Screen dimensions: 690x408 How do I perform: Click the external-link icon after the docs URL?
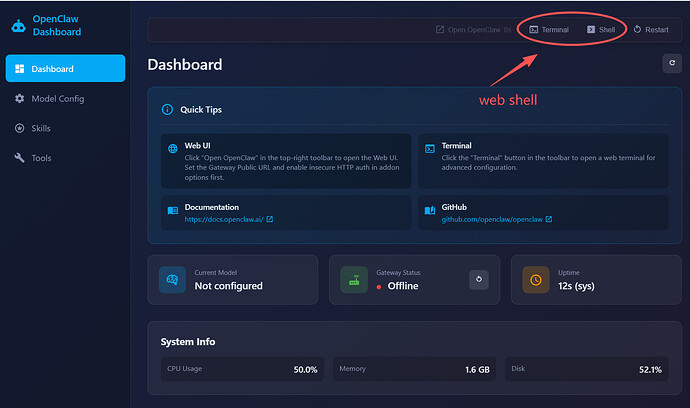coord(270,219)
